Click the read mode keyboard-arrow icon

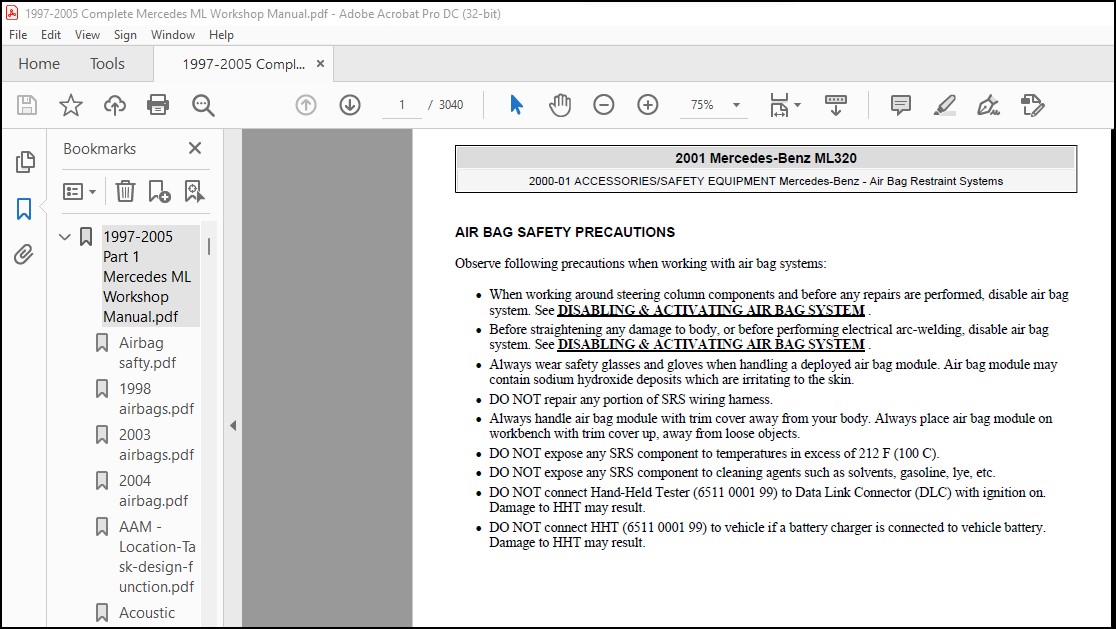836,105
